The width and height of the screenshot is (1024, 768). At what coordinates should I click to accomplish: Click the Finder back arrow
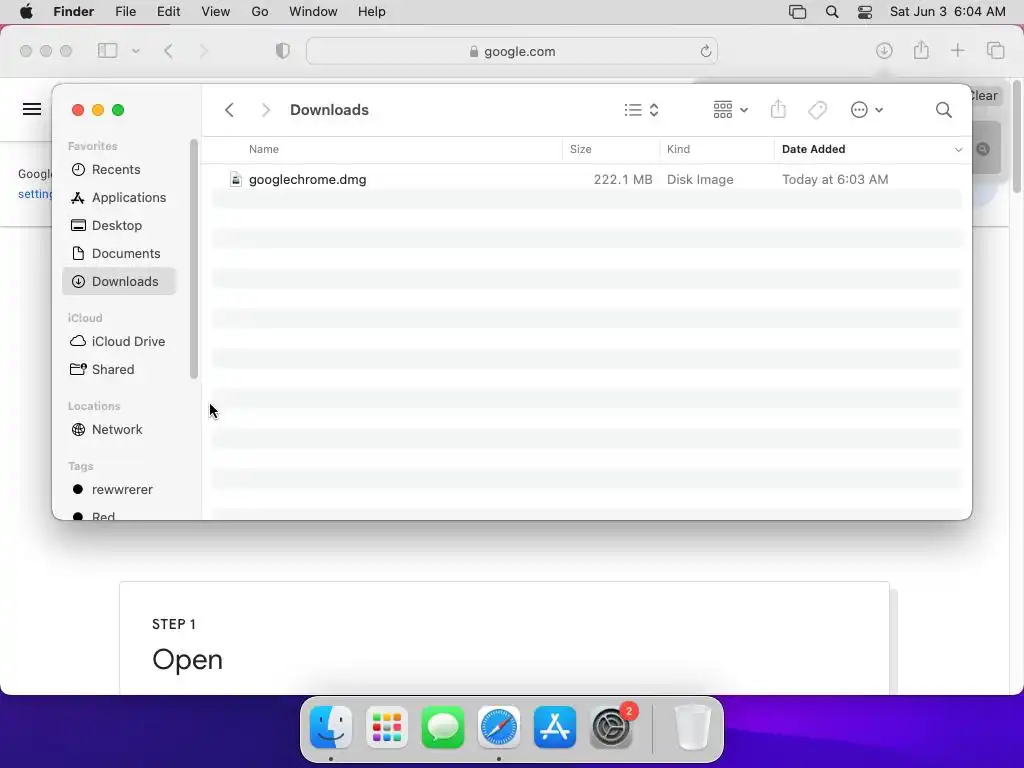pyautogui.click(x=229, y=110)
